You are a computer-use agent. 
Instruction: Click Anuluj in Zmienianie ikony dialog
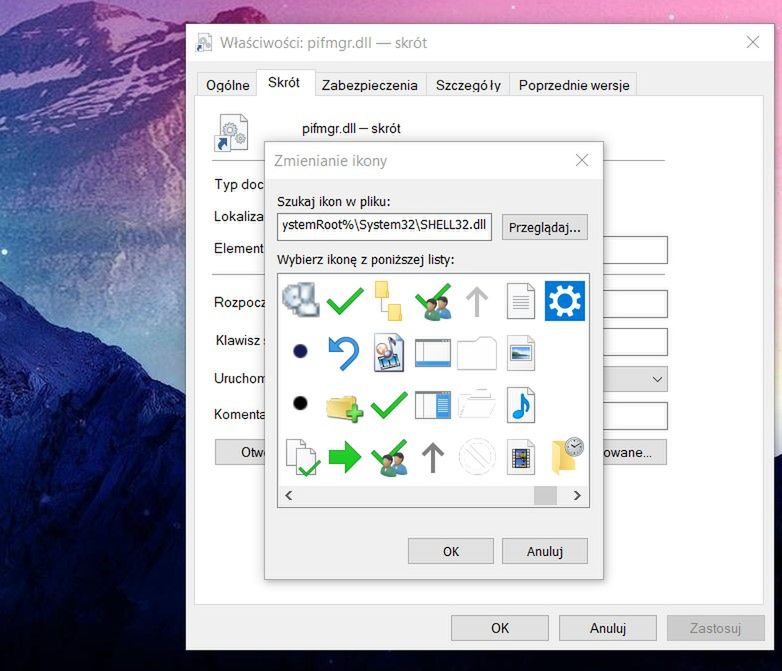click(x=545, y=551)
